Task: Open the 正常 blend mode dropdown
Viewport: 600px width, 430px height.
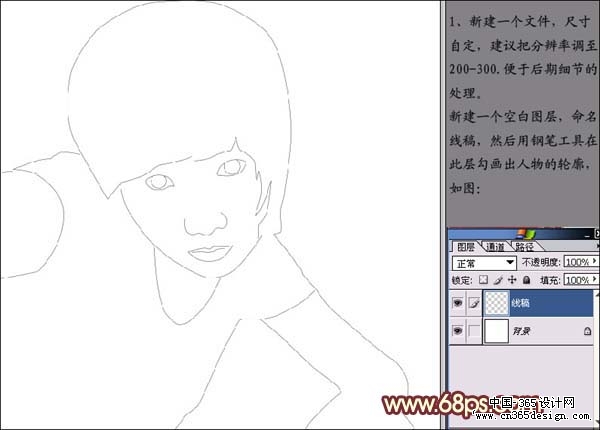Action: 484,263
